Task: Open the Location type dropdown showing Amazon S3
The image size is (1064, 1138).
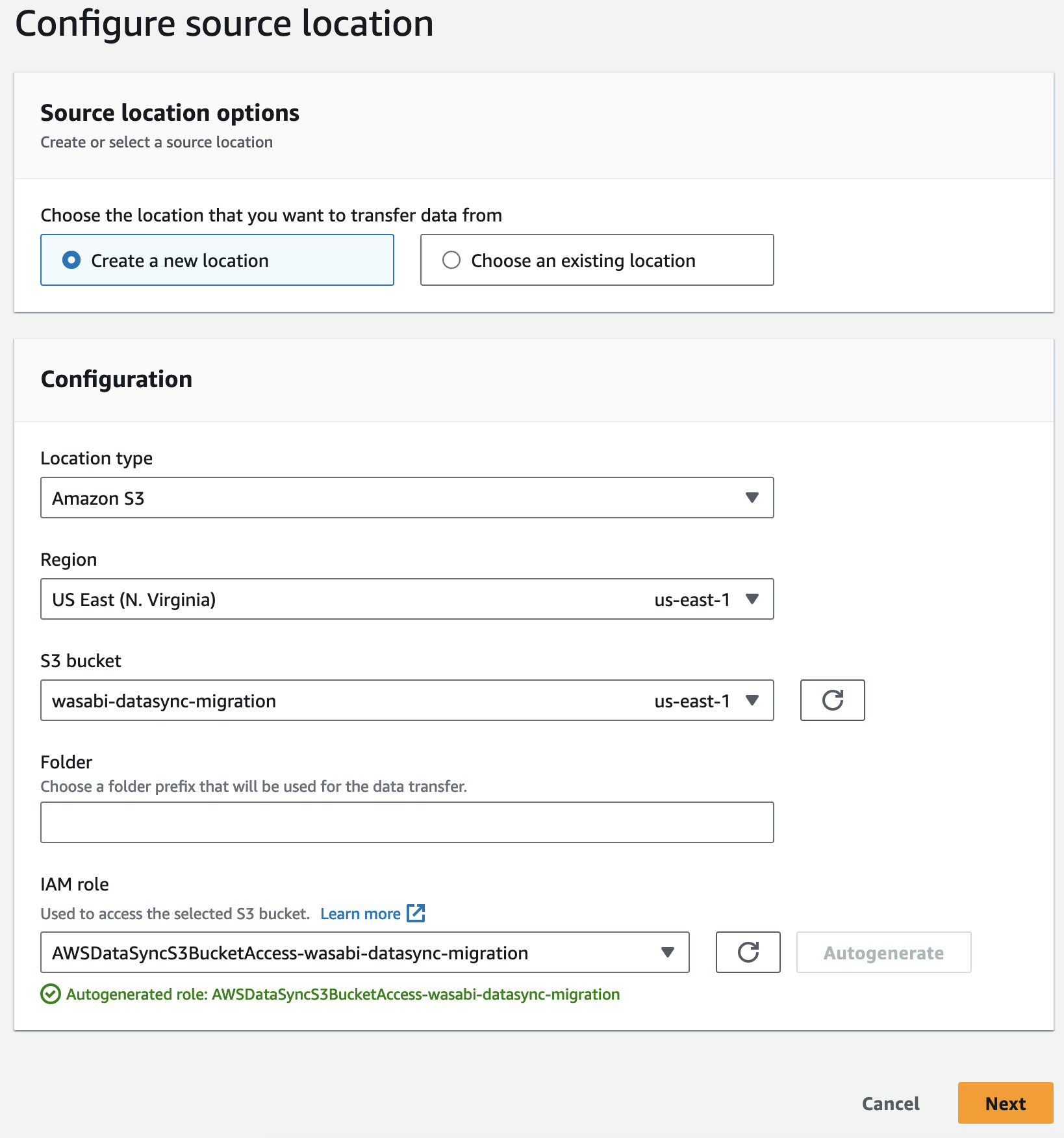Action: point(407,498)
